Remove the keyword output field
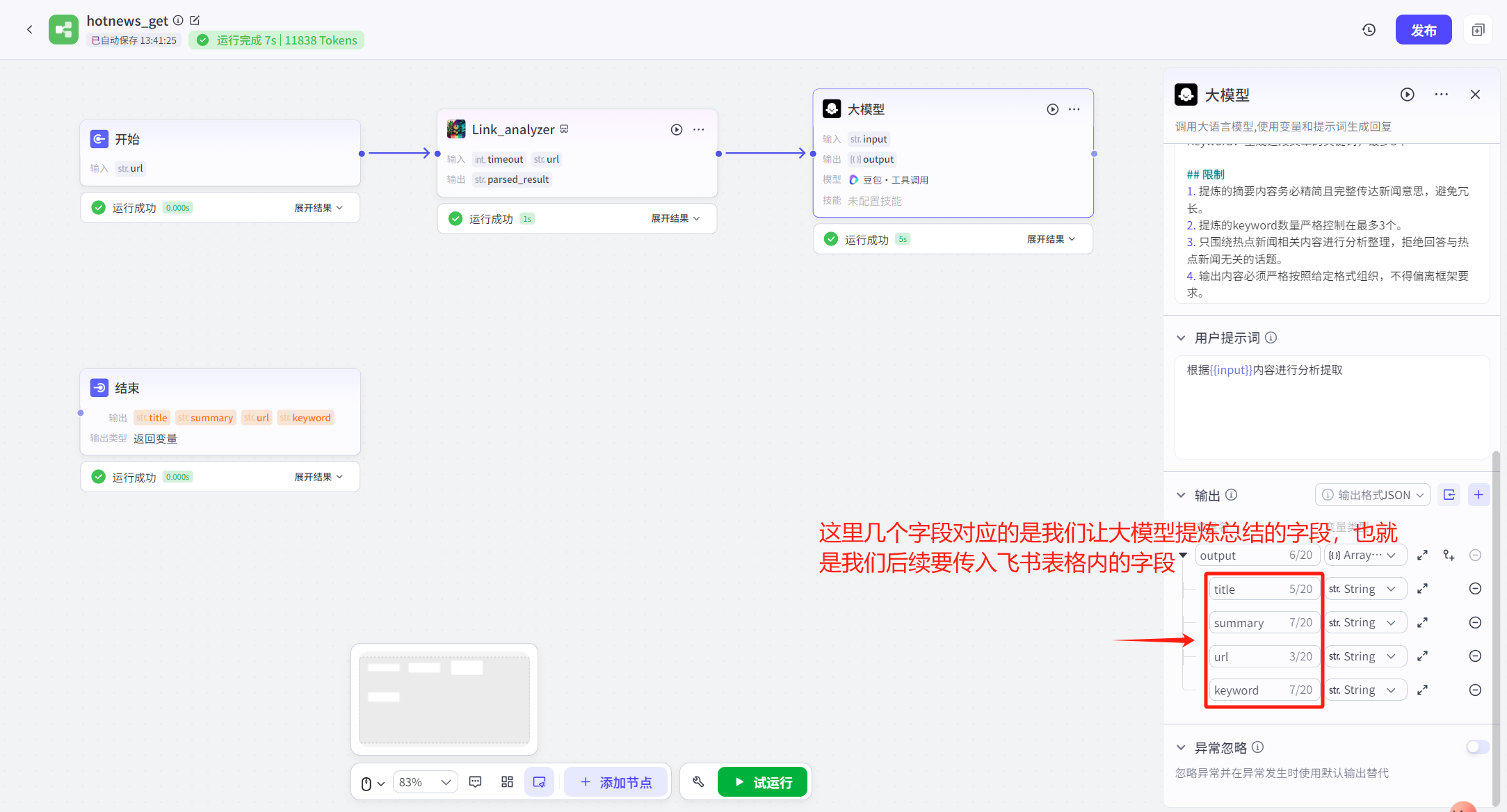 (x=1475, y=690)
